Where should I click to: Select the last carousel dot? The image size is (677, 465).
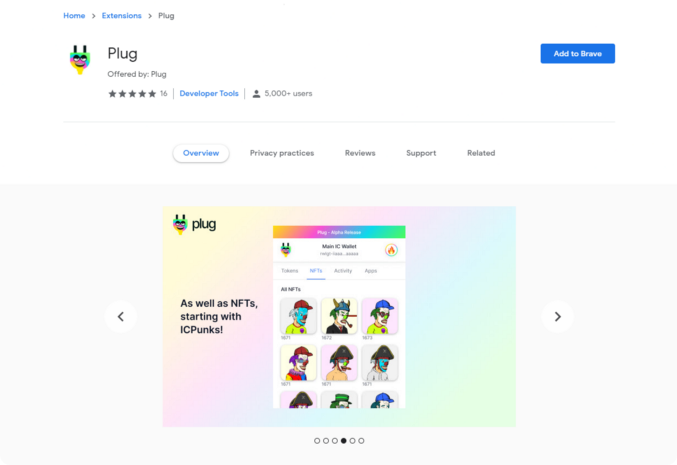361,441
